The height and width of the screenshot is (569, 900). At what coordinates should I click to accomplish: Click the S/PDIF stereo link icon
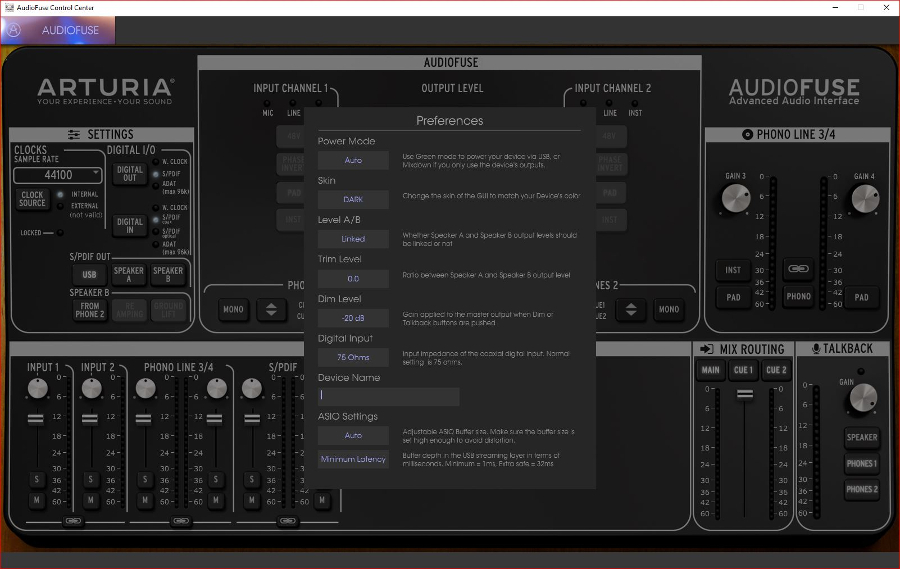coord(288,521)
